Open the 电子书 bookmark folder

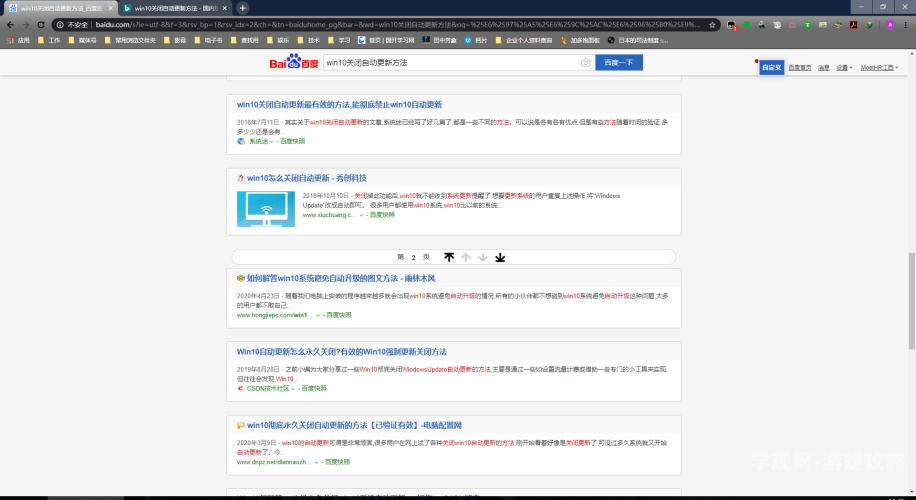coord(209,40)
